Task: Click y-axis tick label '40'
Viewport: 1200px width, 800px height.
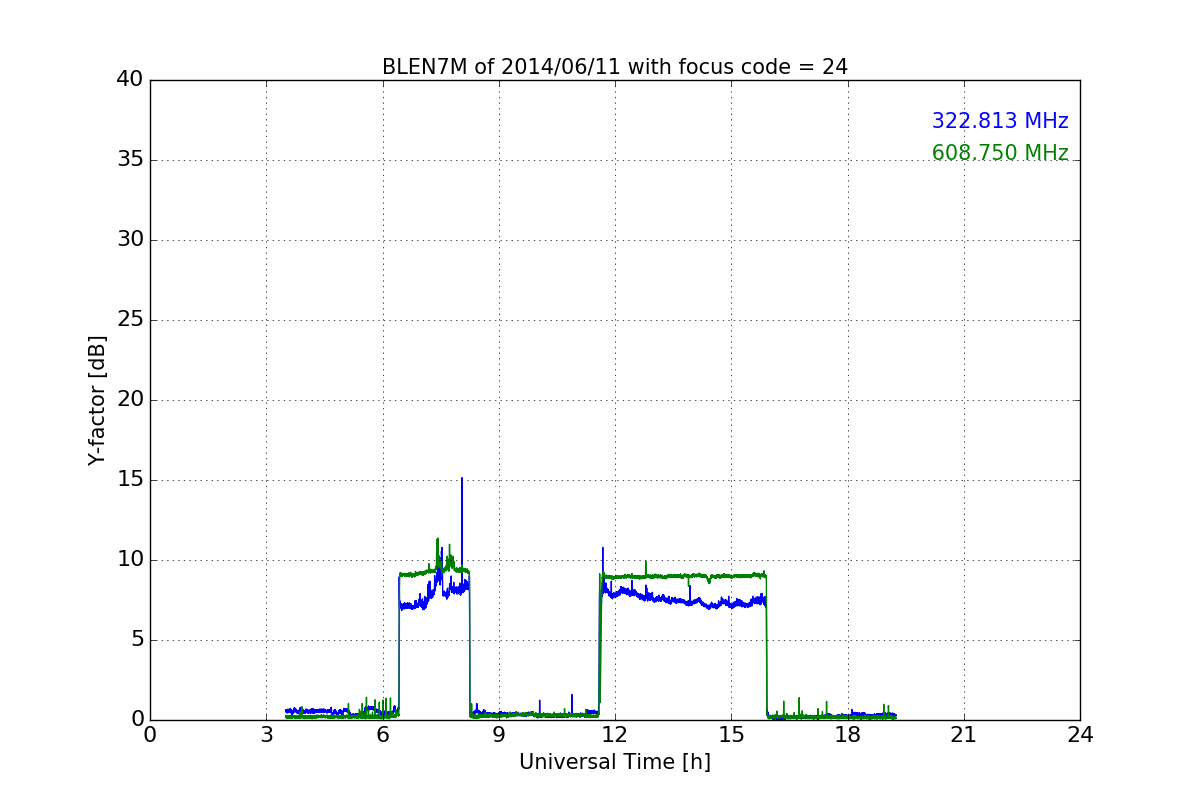Action: [x=130, y=80]
